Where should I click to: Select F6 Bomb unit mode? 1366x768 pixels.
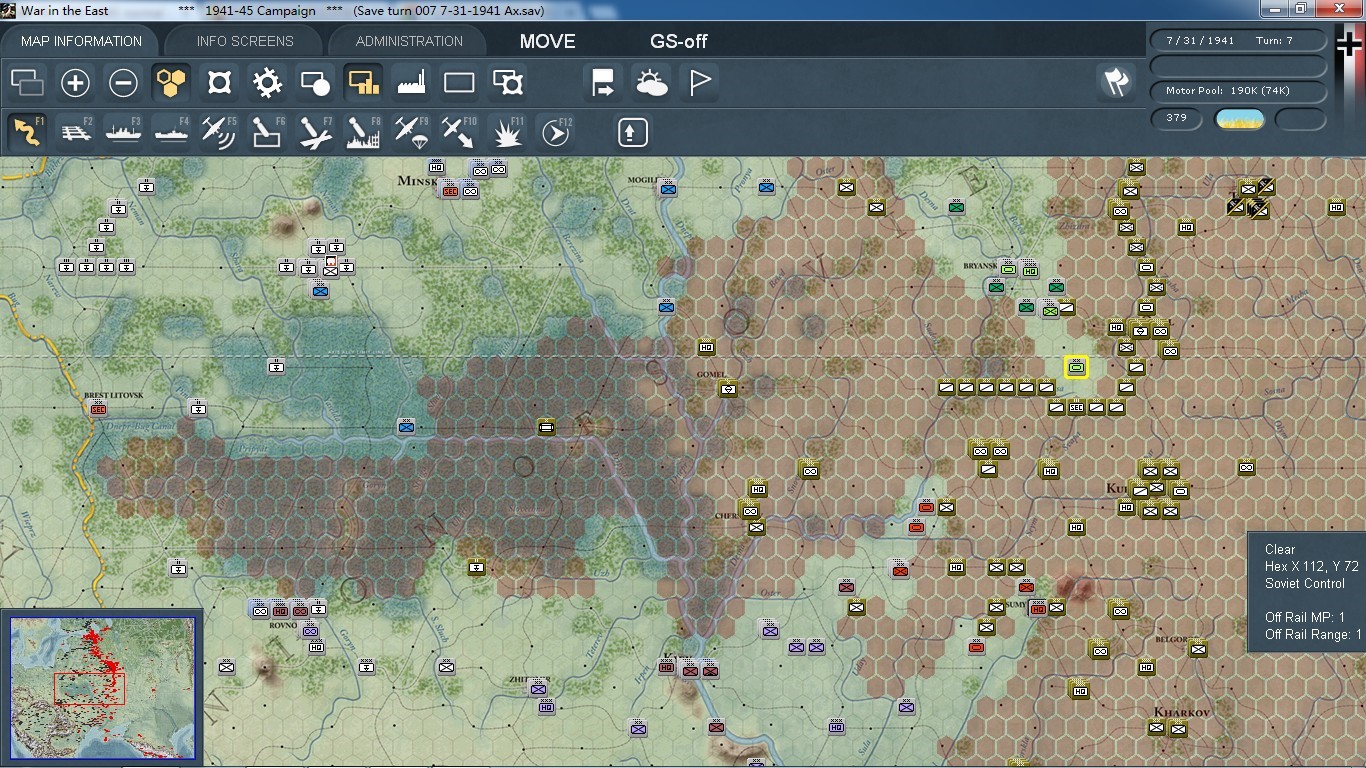(x=267, y=132)
